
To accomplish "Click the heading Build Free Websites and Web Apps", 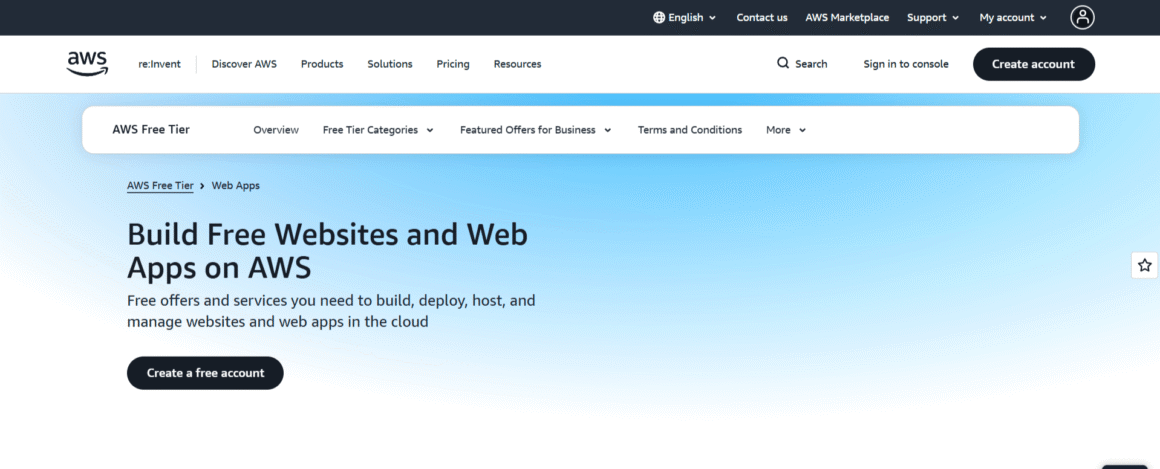I will tap(327, 251).
